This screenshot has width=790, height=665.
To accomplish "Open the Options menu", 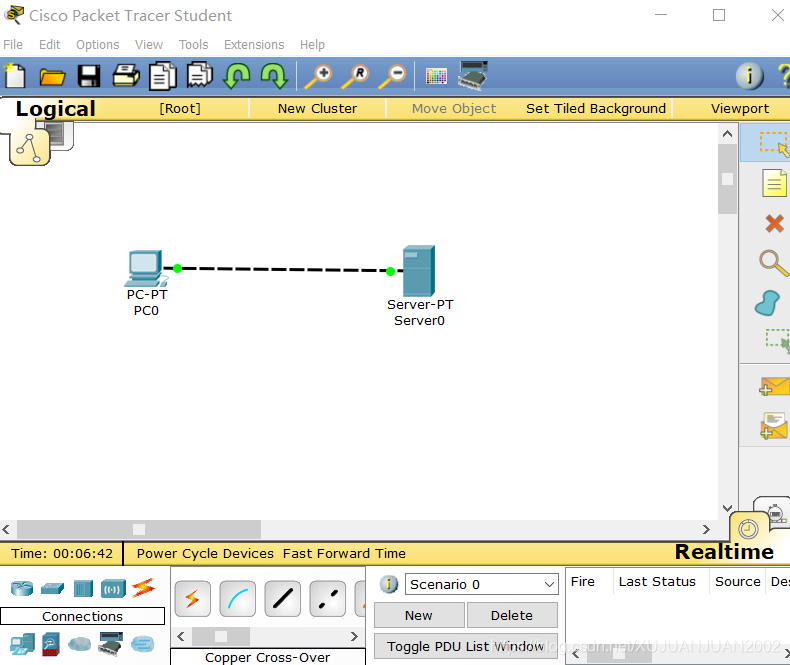I will click(98, 45).
